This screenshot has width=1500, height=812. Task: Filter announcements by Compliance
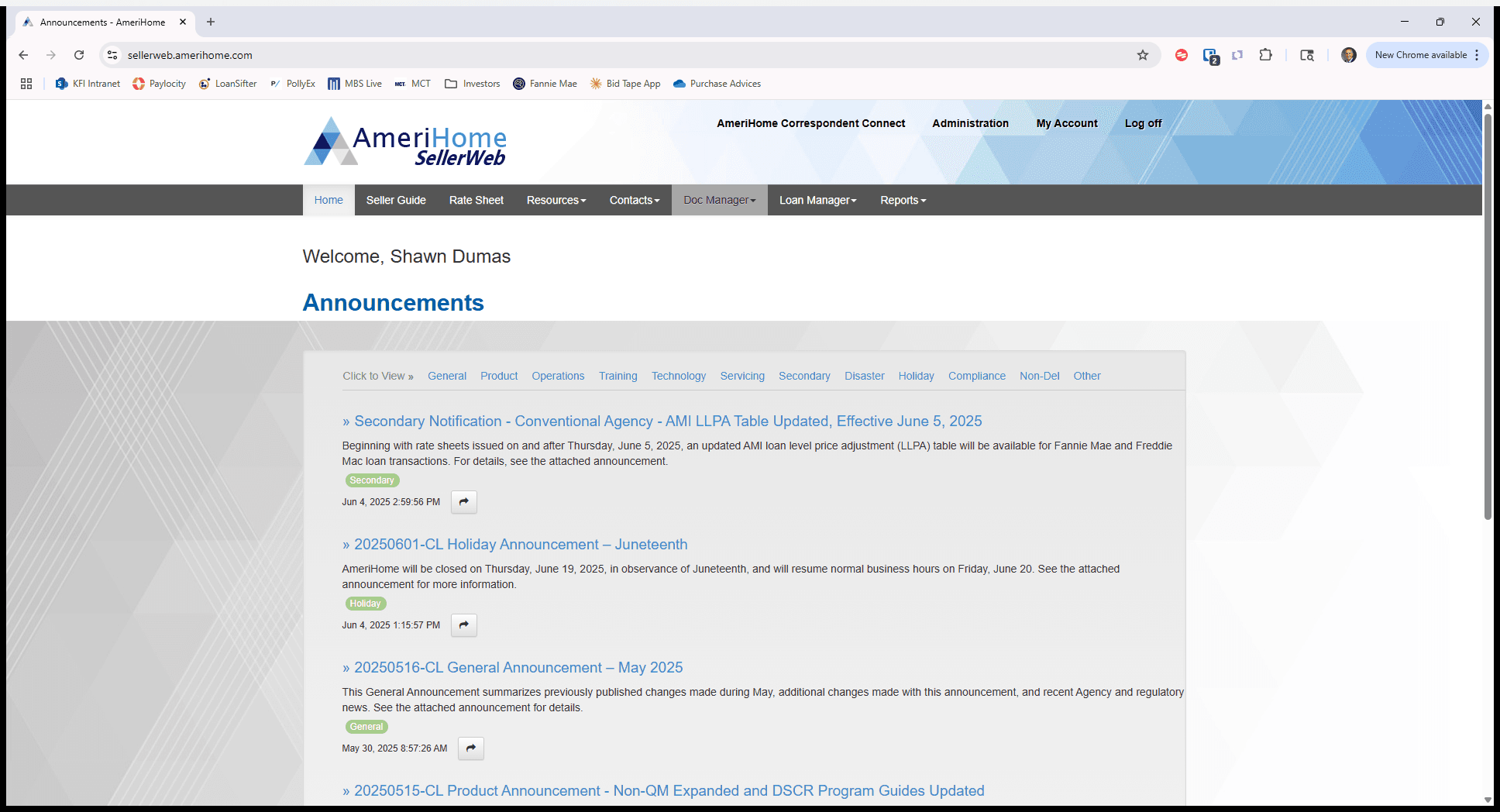pyautogui.click(x=977, y=376)
